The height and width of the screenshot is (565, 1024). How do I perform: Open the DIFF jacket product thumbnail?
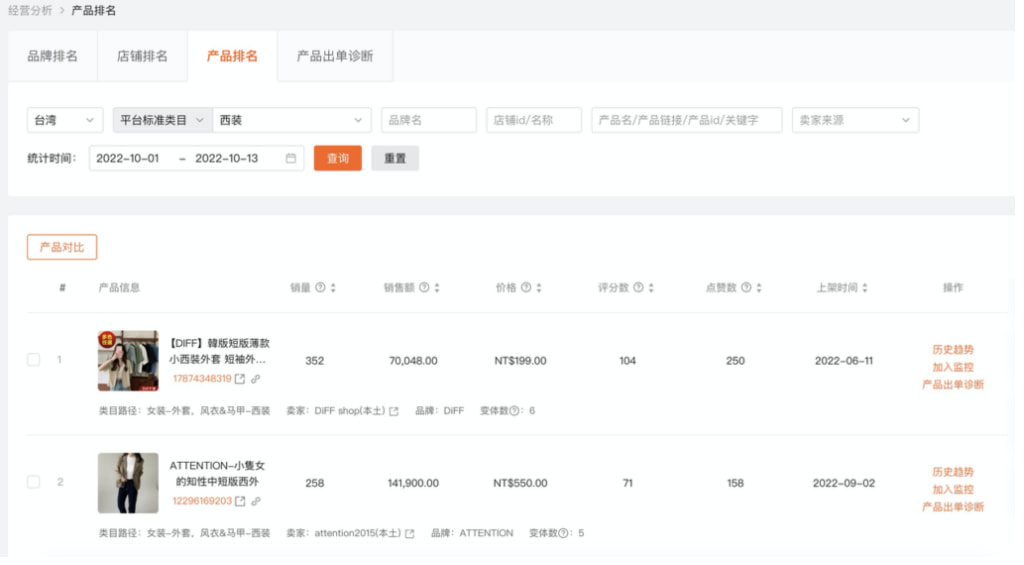click(x=128, y=361)
